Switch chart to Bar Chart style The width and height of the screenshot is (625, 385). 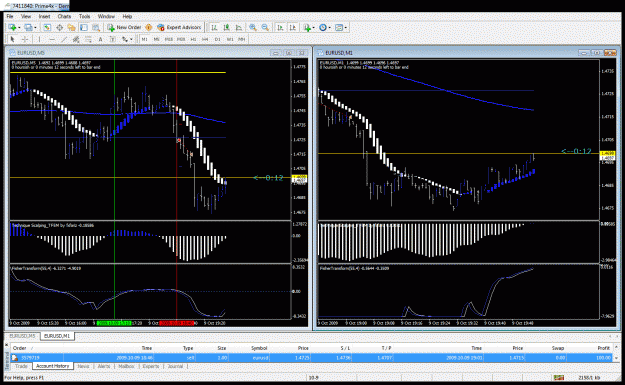click(x=214, y=28)
